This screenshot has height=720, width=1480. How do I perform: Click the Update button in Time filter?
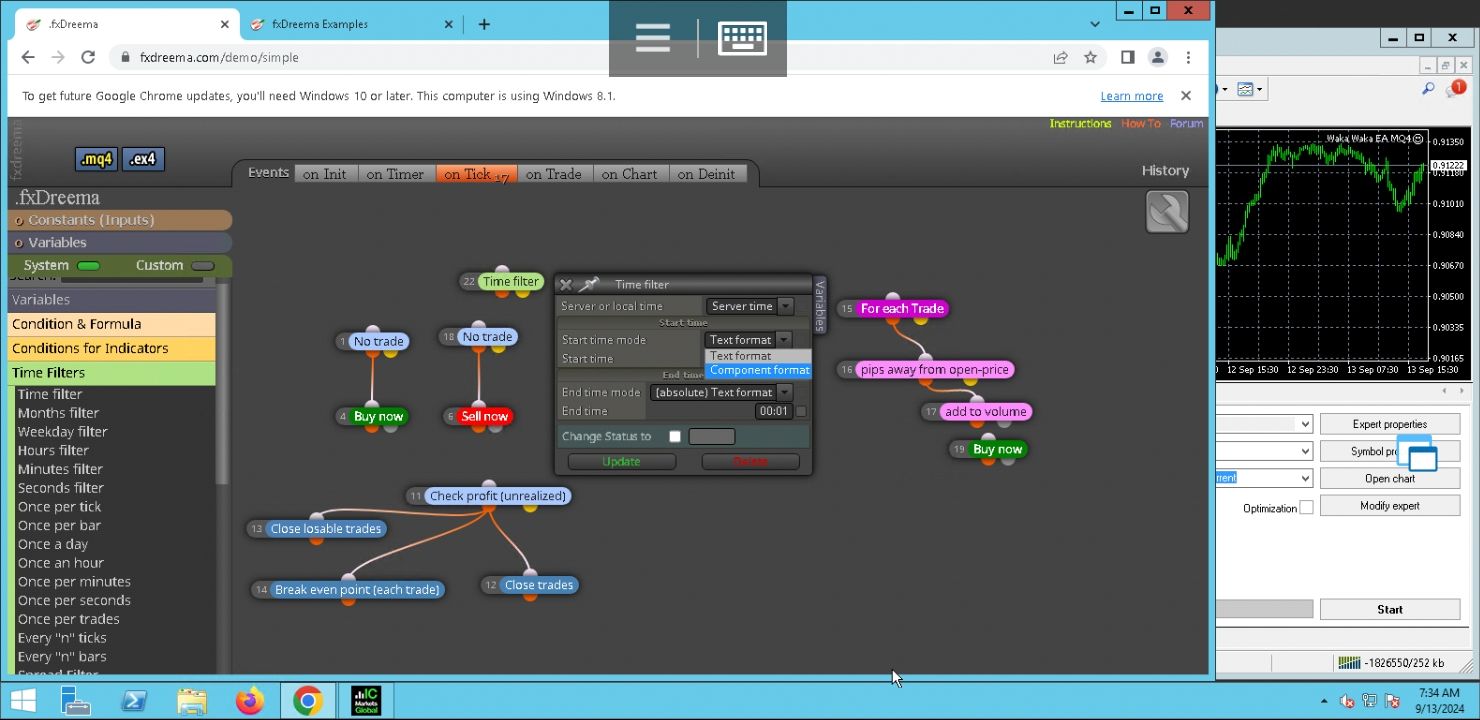point(621,461)
